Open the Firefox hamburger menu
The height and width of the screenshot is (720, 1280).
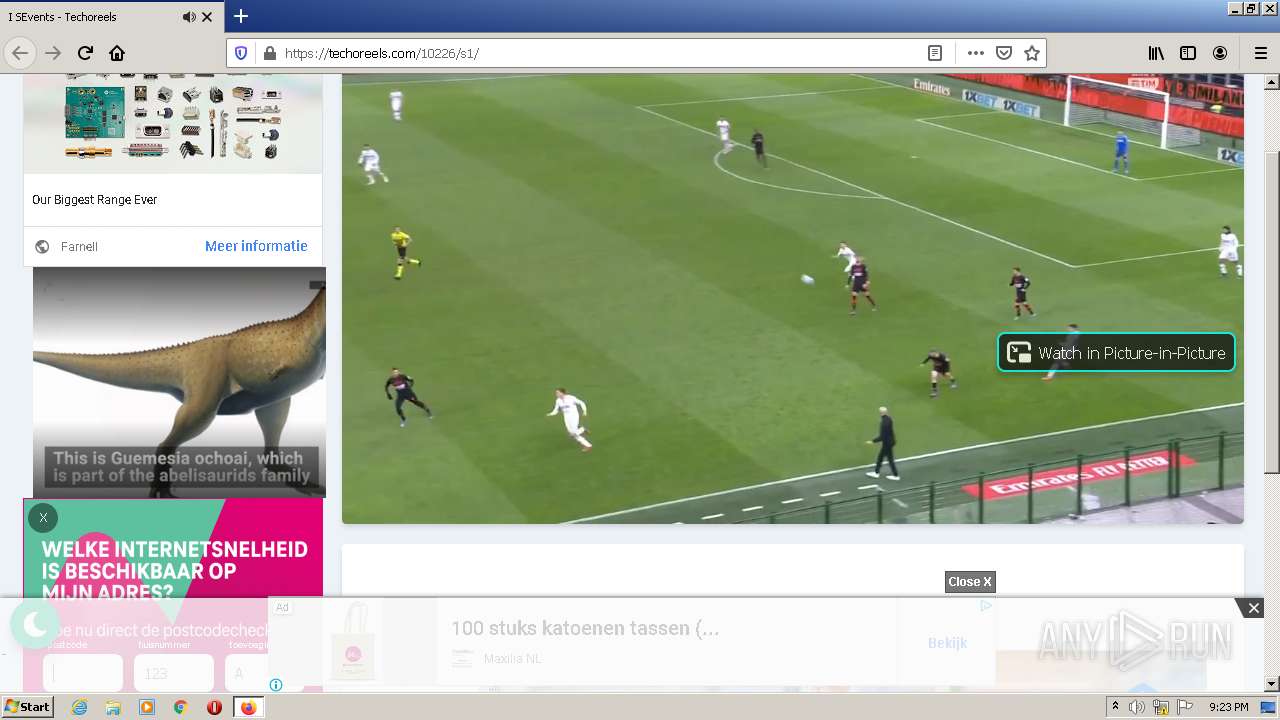[1260, 53]
